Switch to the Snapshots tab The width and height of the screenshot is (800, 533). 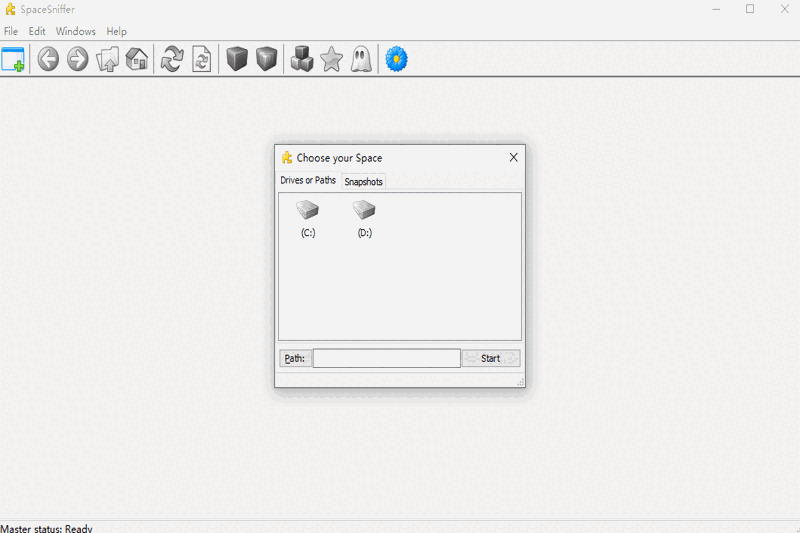point(363,182)
